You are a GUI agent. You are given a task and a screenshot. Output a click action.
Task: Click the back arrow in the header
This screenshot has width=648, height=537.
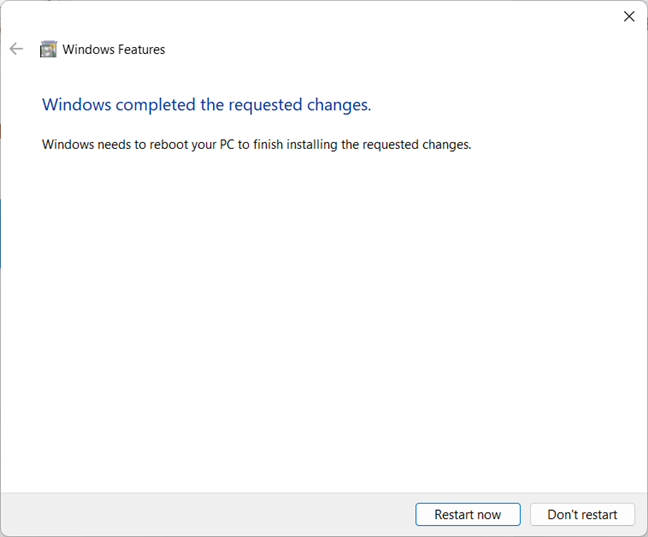pyautogui.click(x=16, y=49)
